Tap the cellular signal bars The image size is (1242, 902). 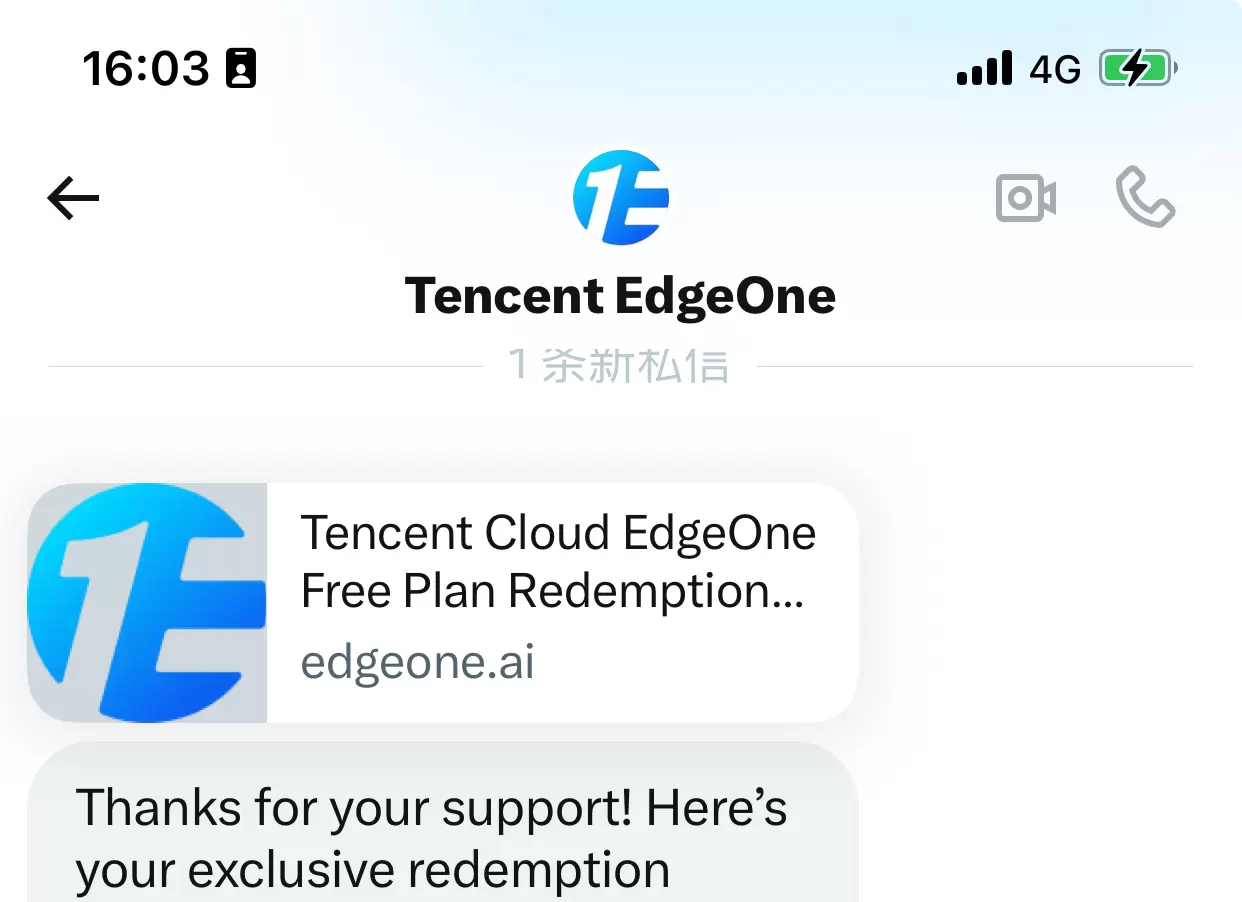984,69
